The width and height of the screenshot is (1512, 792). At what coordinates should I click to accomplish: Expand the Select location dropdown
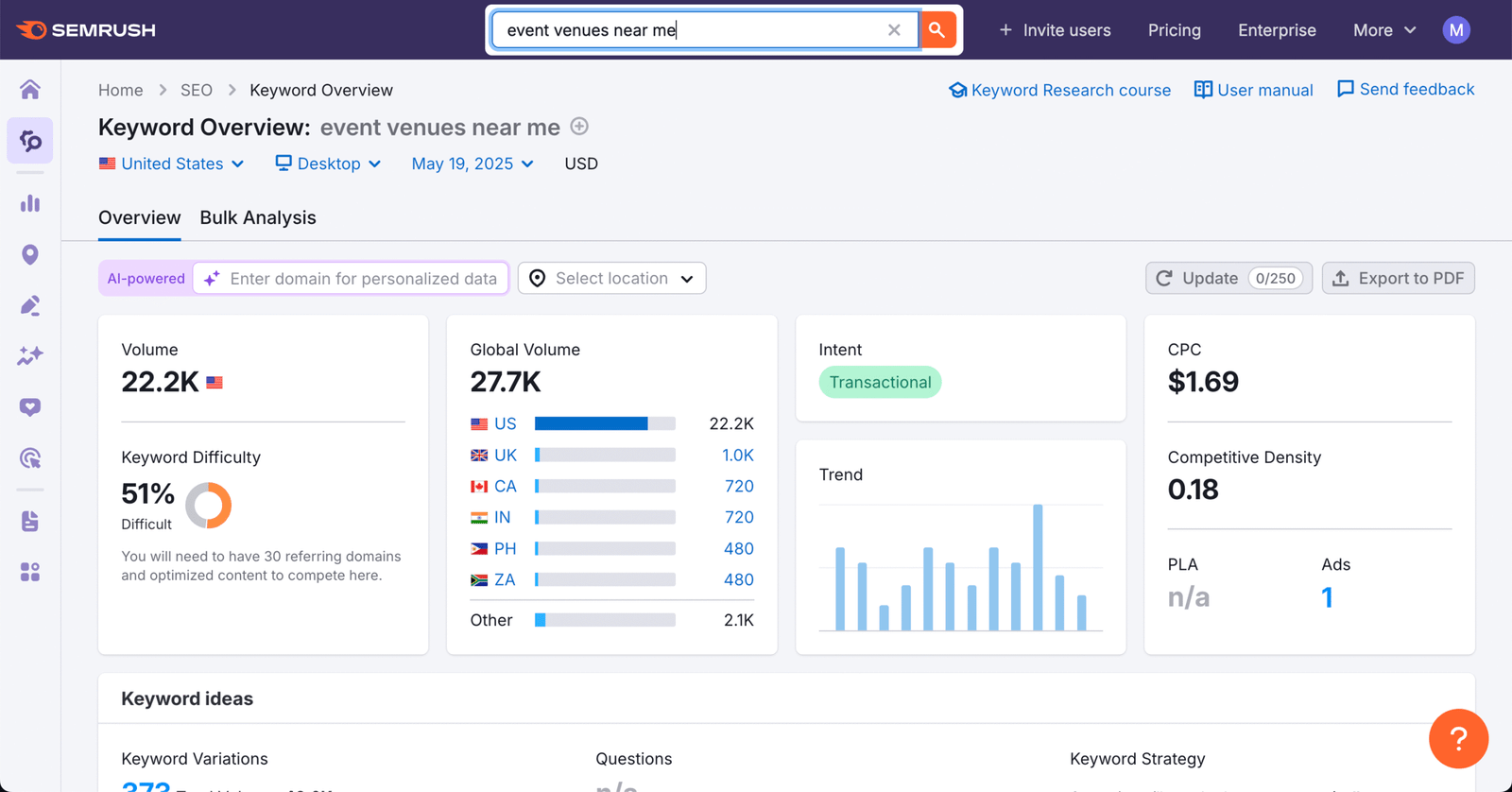[x=612, y=279]
